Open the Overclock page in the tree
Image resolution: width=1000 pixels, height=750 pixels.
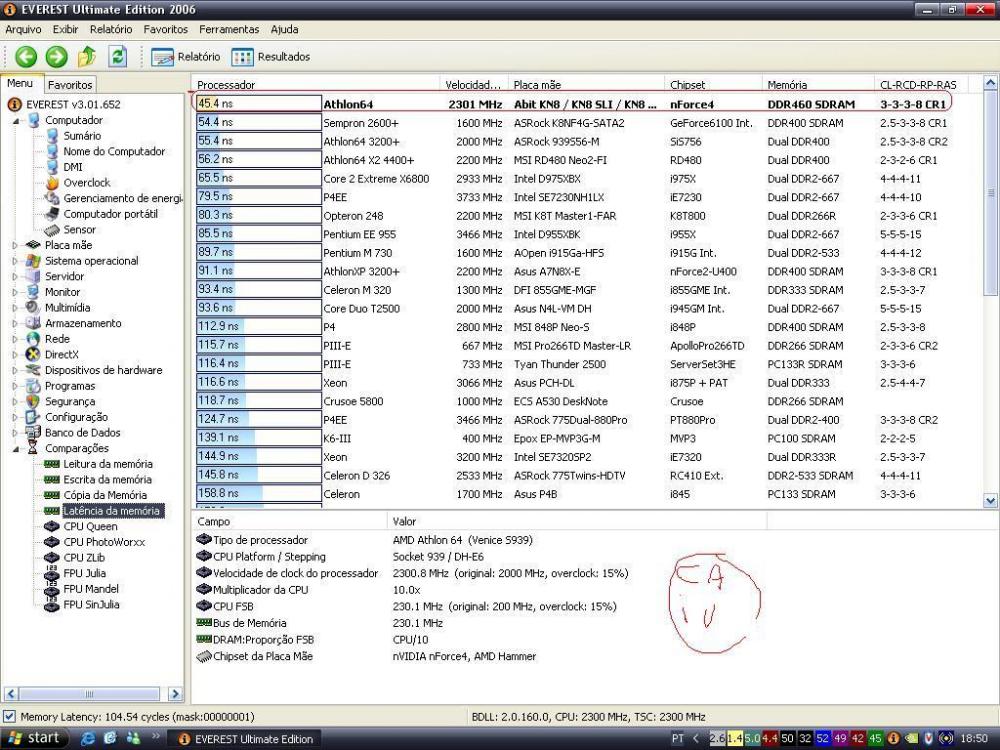coord(86,183)
